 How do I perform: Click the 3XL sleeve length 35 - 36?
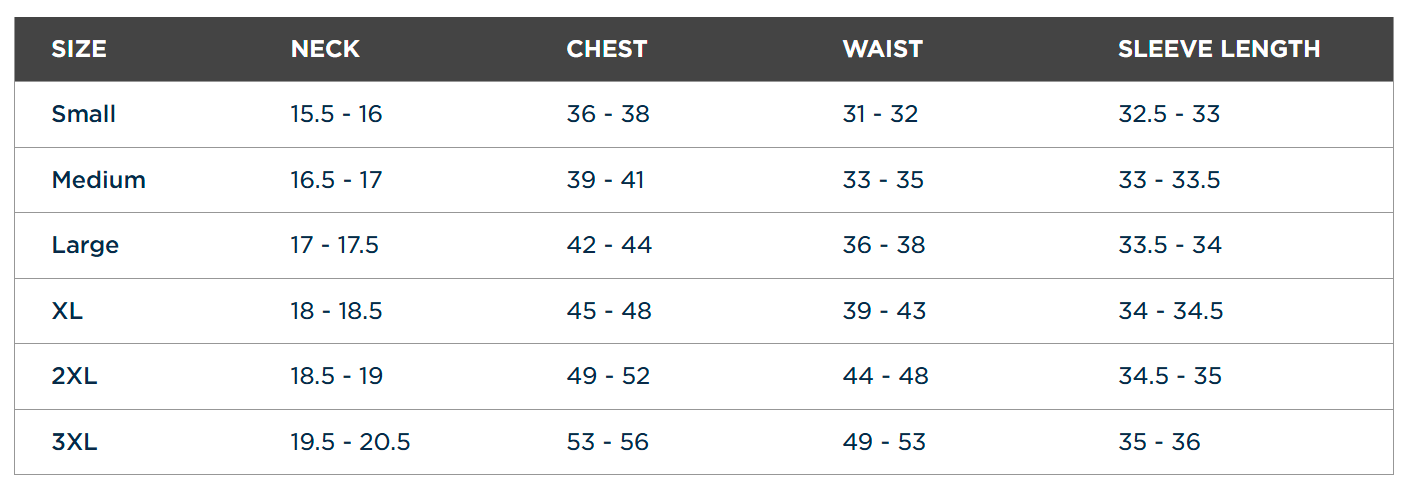[x=1159, y=442]
